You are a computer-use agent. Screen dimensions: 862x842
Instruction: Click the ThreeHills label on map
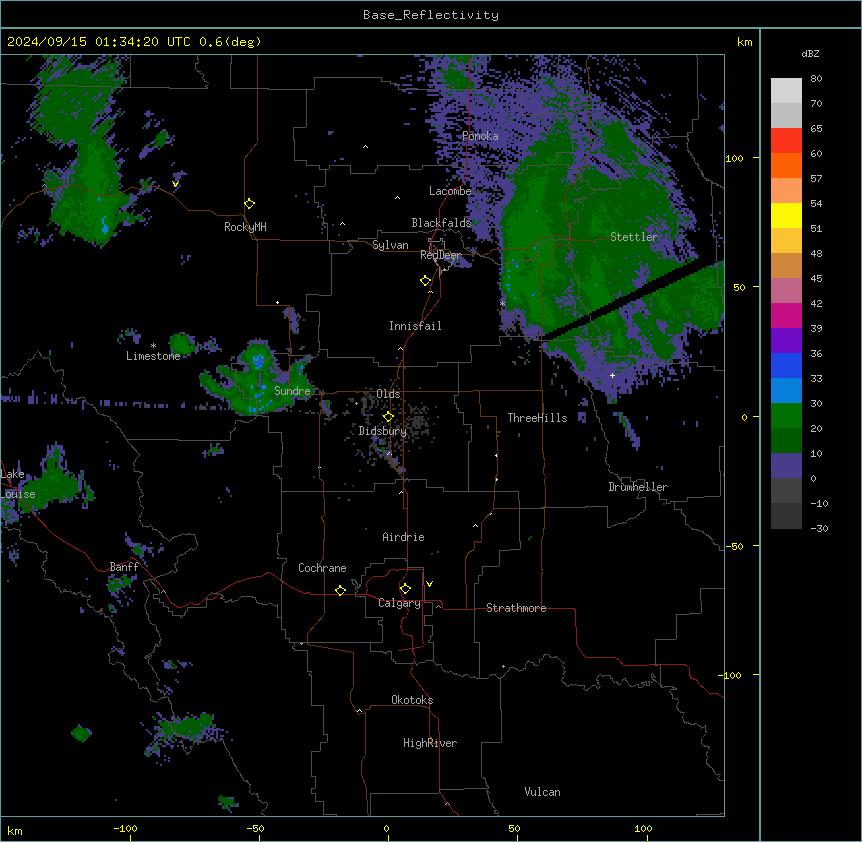point(537,418)
